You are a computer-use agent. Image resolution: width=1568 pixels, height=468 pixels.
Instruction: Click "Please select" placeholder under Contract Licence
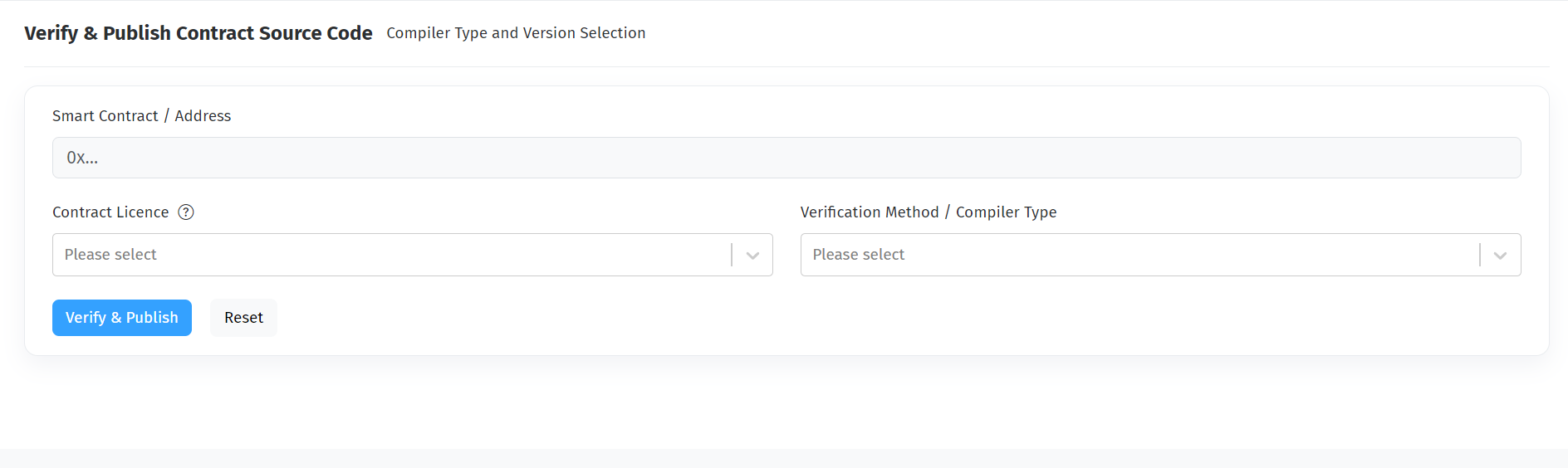tap(110, 255)
